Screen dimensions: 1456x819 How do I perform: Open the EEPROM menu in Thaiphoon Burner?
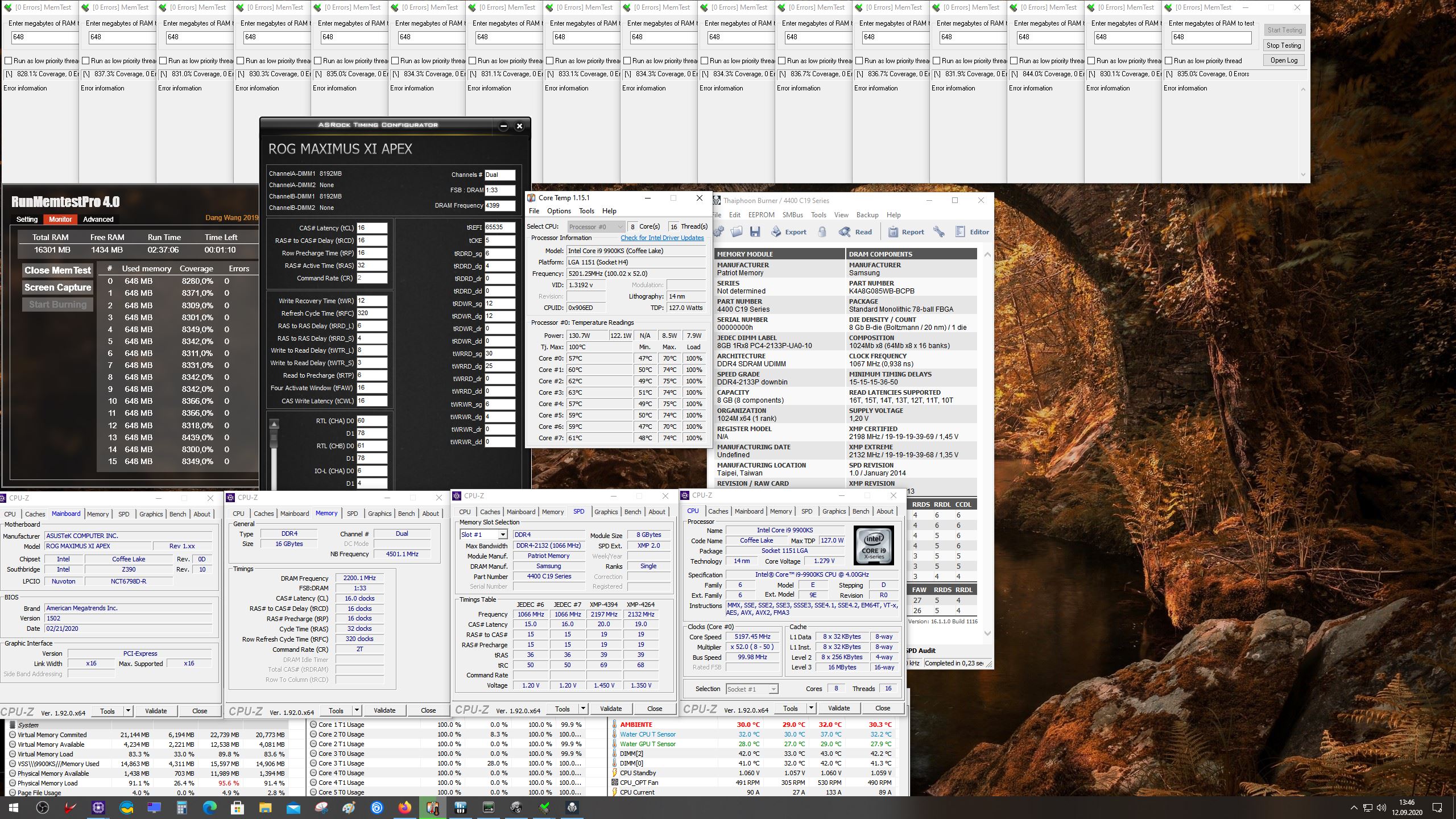pos(761,215)
